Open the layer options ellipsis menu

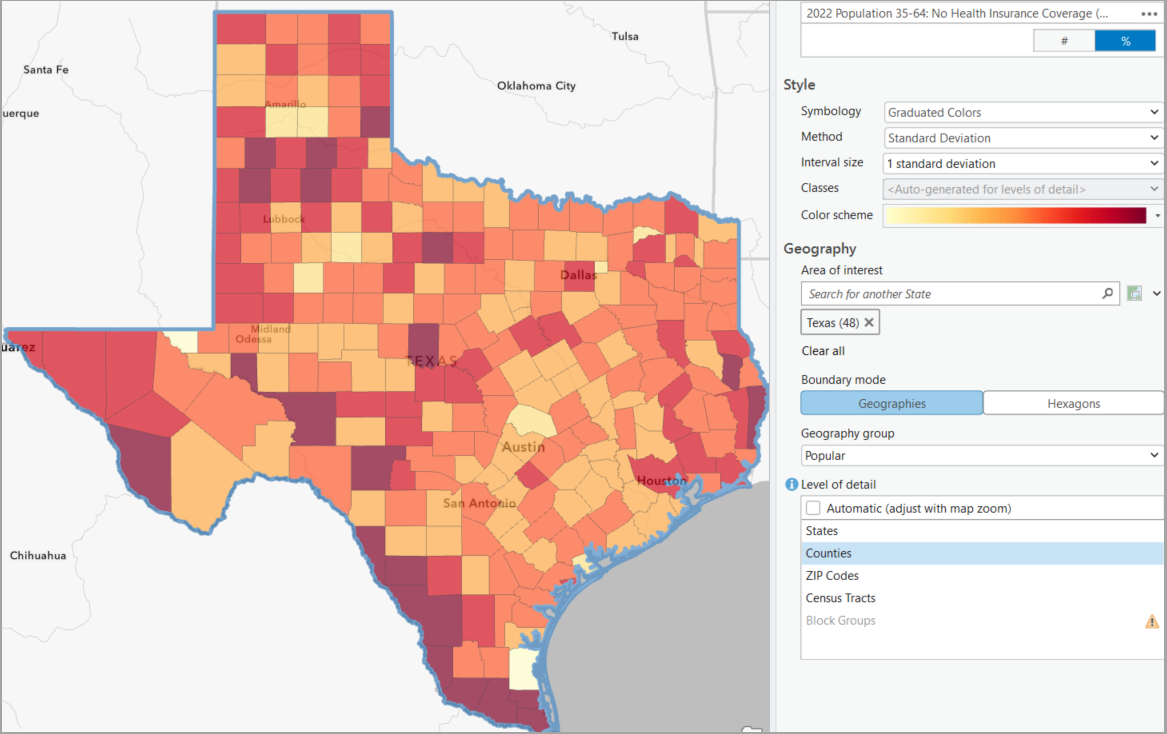coord(1148,13)
